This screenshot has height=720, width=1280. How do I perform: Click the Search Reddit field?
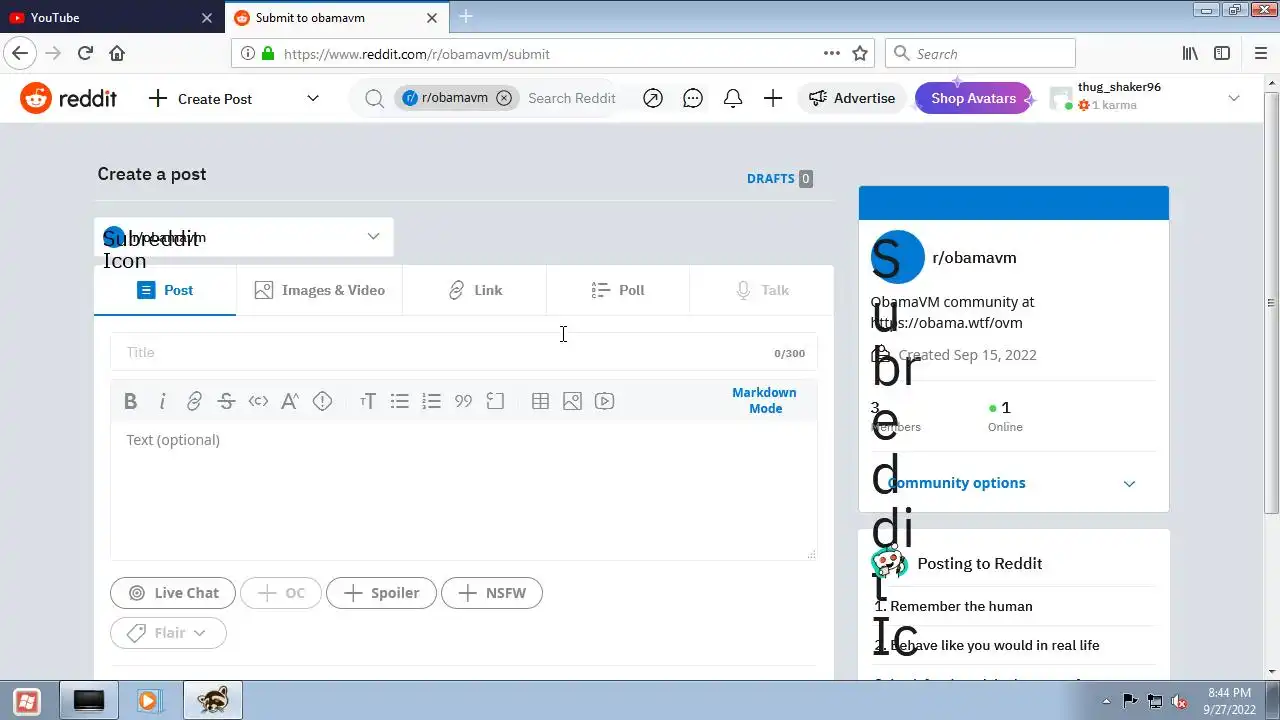pyautogui.click(x=572, y=98)
